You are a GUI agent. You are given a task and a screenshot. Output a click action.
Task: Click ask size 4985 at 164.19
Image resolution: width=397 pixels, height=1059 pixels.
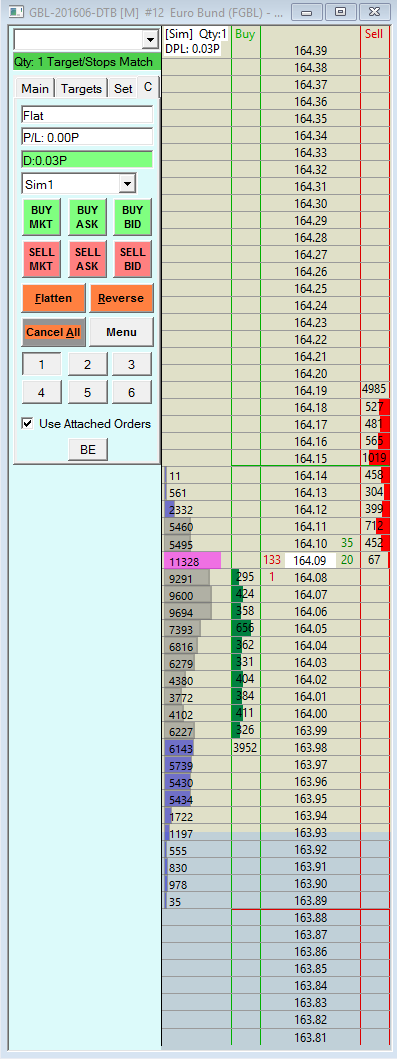tap(374, 390)
